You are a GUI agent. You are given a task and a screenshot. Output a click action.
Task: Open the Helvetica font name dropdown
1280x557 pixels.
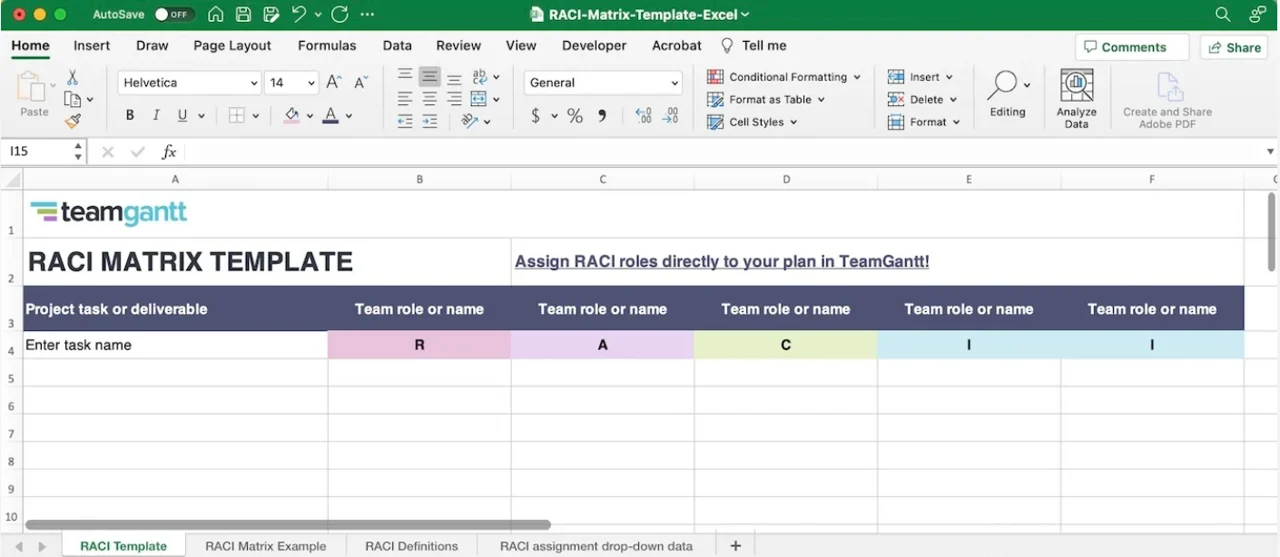pyautogui.click(x=190, y=83)
